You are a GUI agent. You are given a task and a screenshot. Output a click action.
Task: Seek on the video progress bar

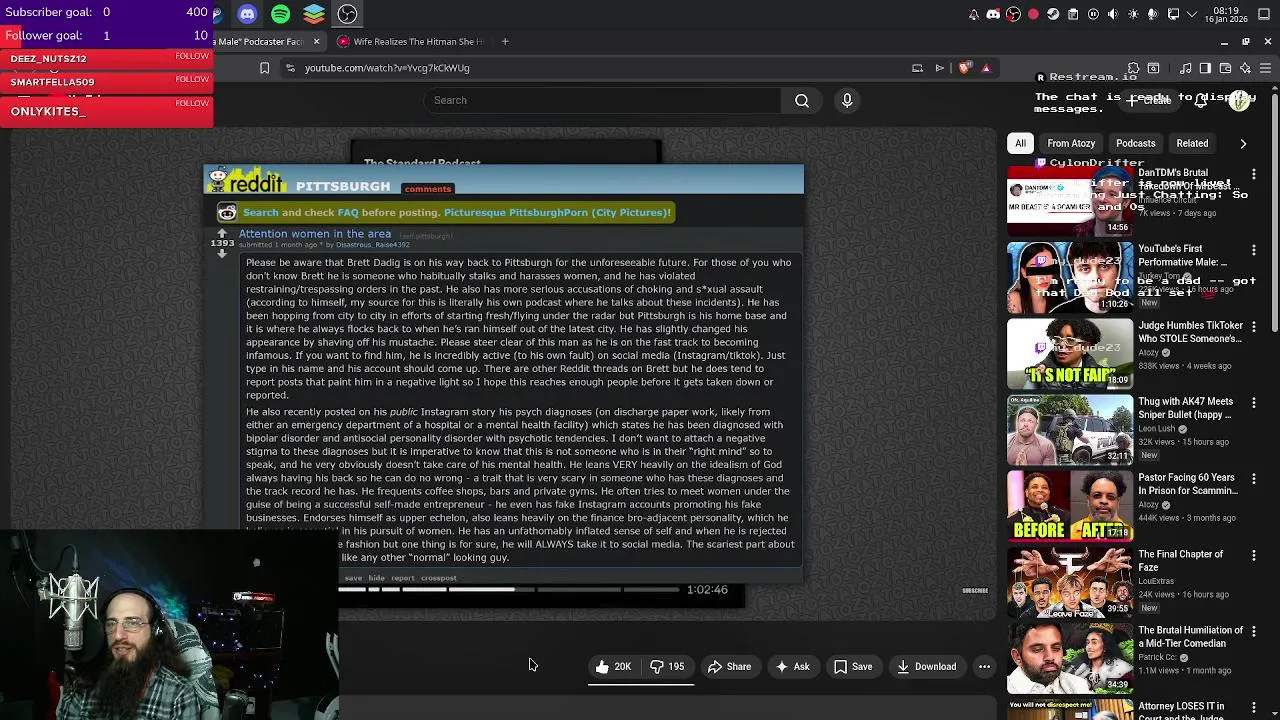(508, 590)
